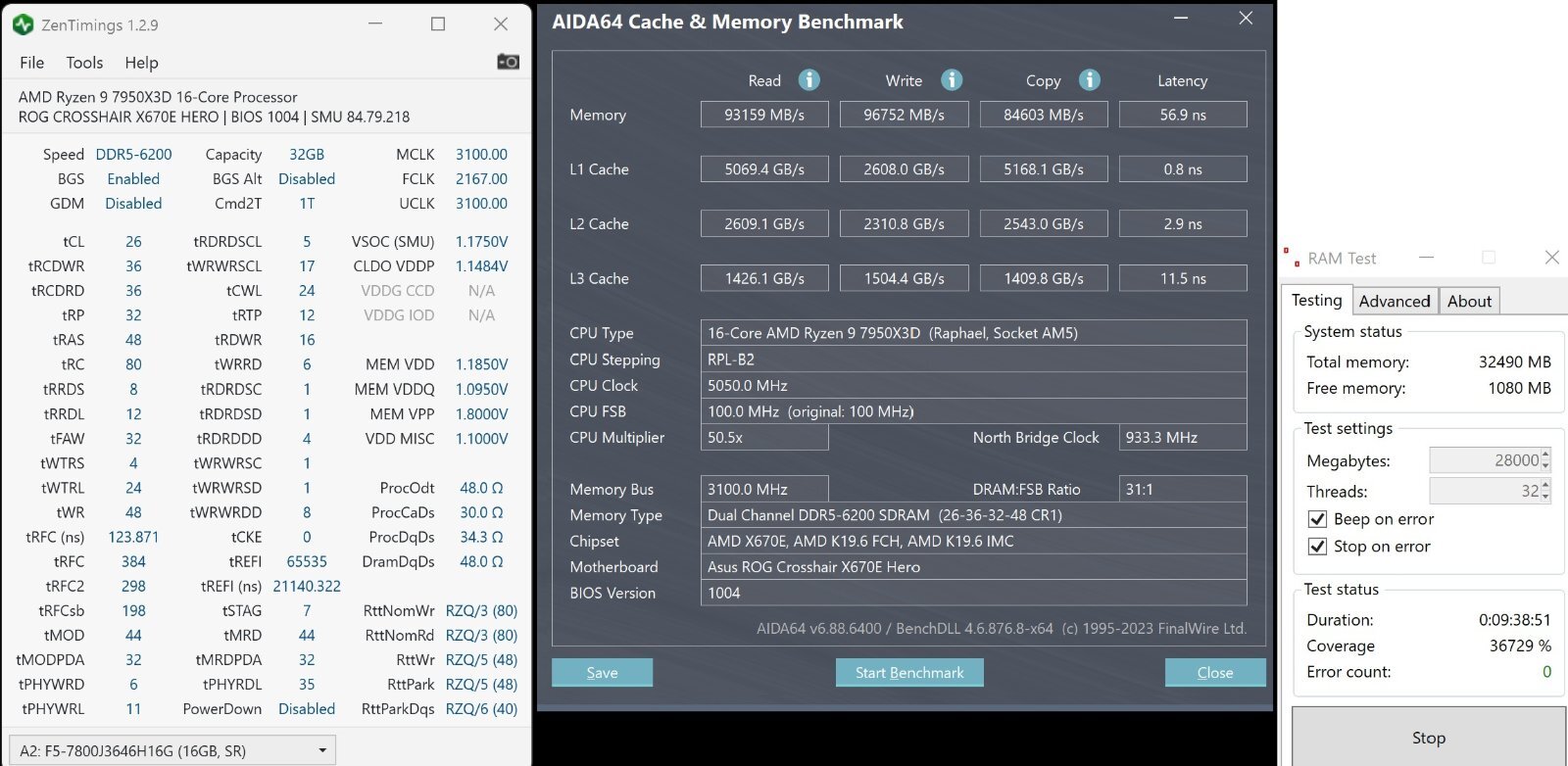The height and width of the screenshot is (766, 1568).
Task: Switch to the Advanced tab in RAM Test
Action: (1395, 301)
